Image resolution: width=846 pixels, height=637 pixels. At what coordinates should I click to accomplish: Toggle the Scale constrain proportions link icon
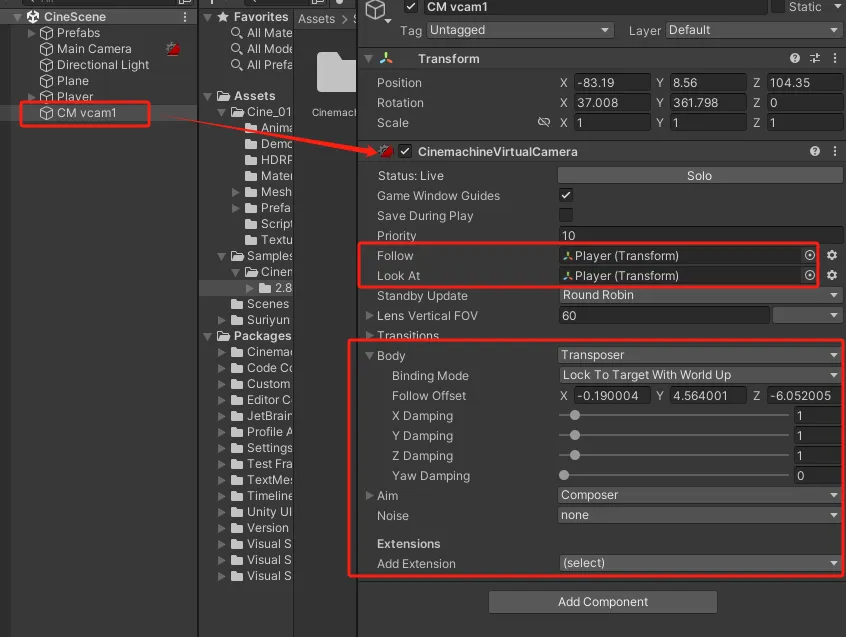[544, 122]
